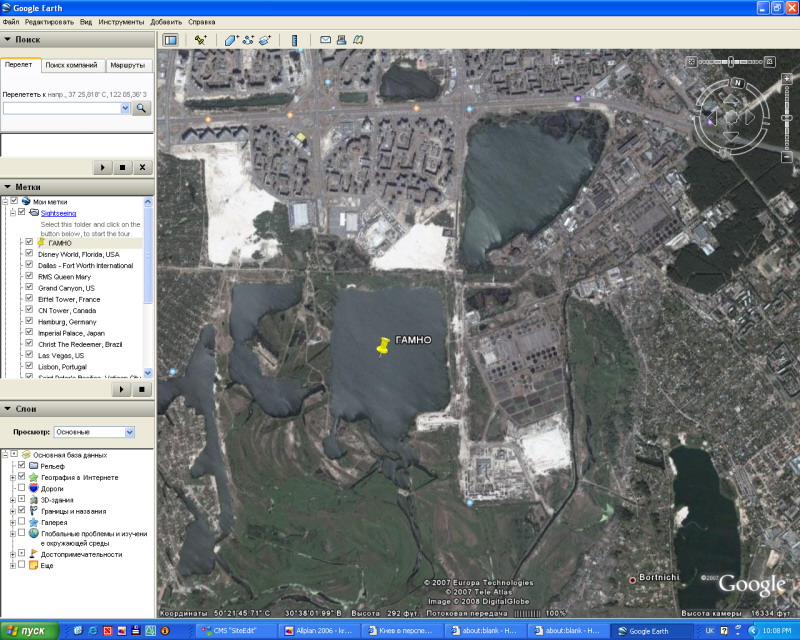Toggle Eiffel Tower, France checkbox
The height and width of the screenshot is (640, 800).
pyautogui.click(x=29, y=299)
